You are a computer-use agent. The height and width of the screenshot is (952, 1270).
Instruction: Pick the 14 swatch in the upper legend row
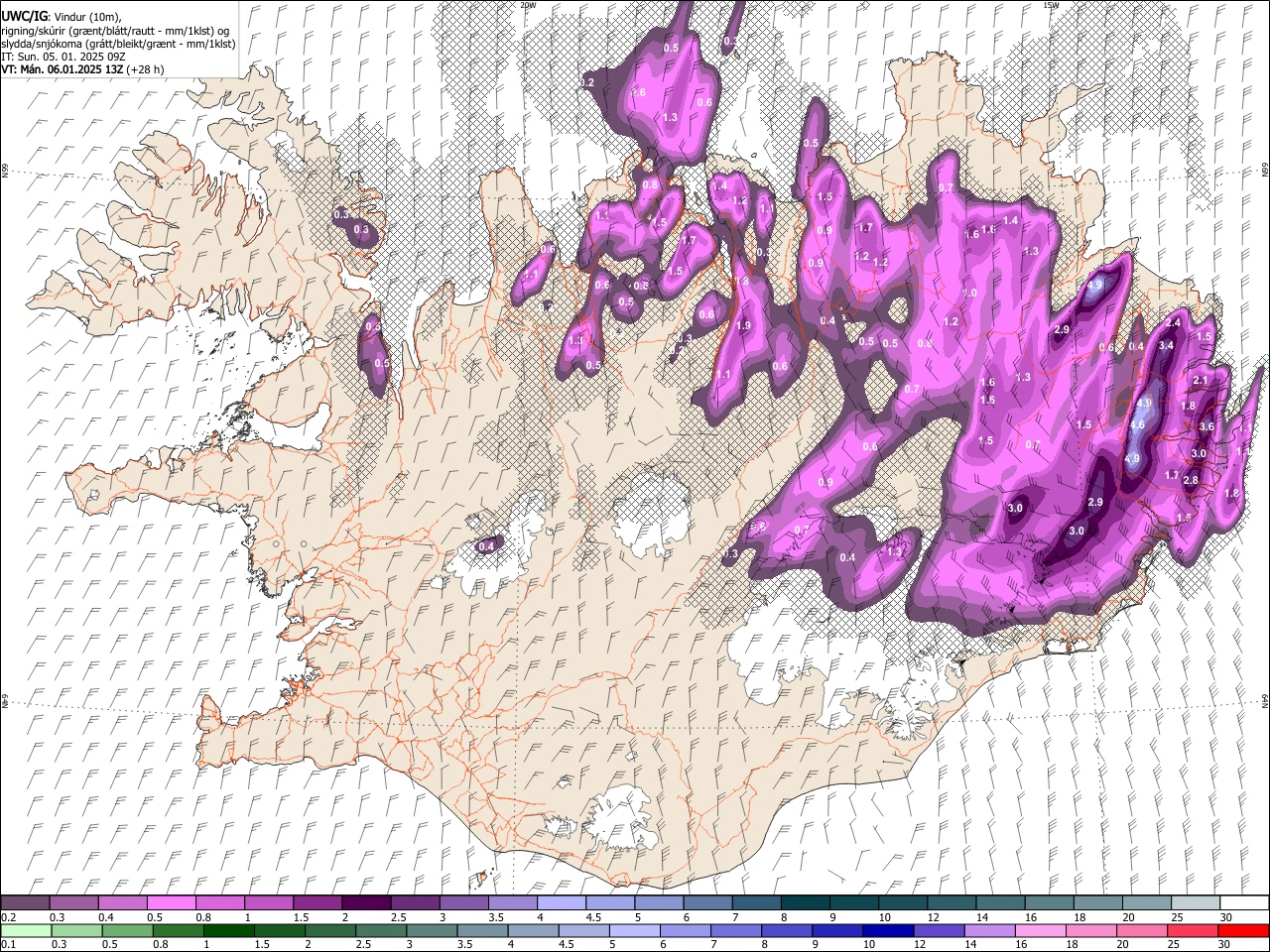click(x=998, y=902)
